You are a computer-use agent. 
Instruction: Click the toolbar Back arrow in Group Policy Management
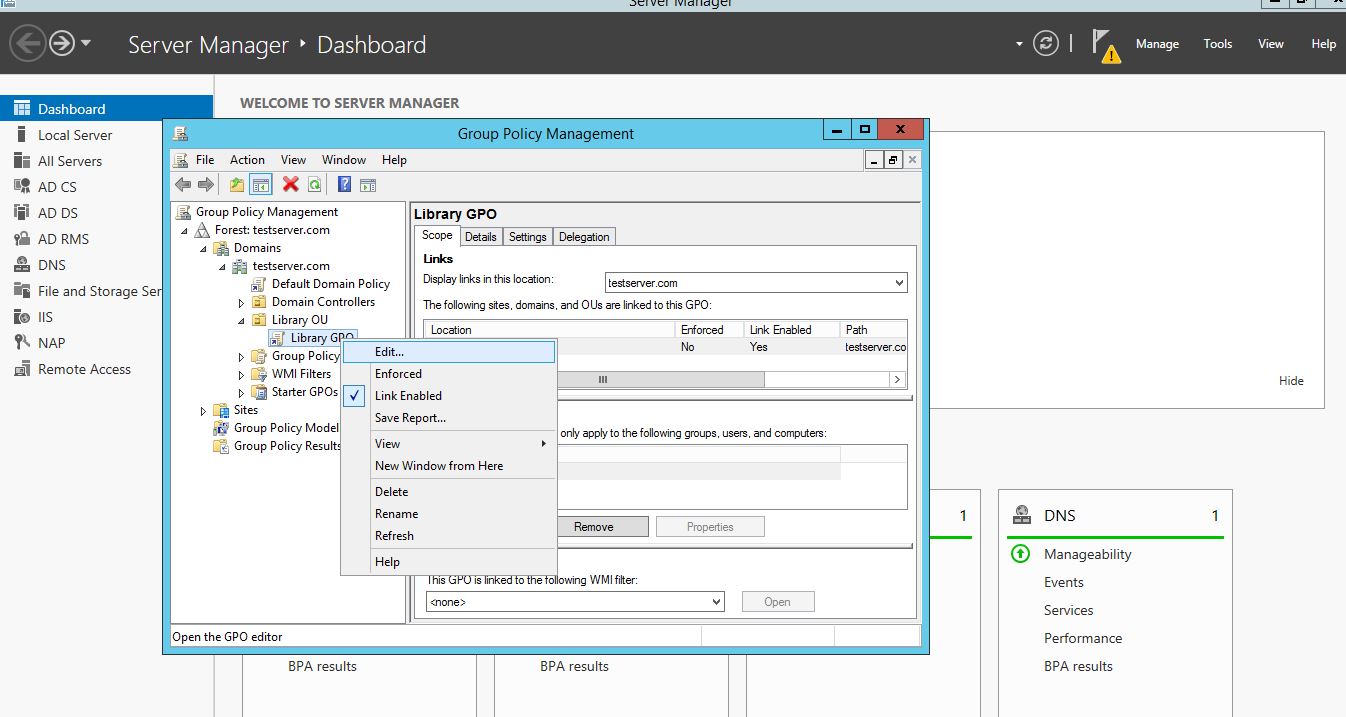[x=183, y=184]
